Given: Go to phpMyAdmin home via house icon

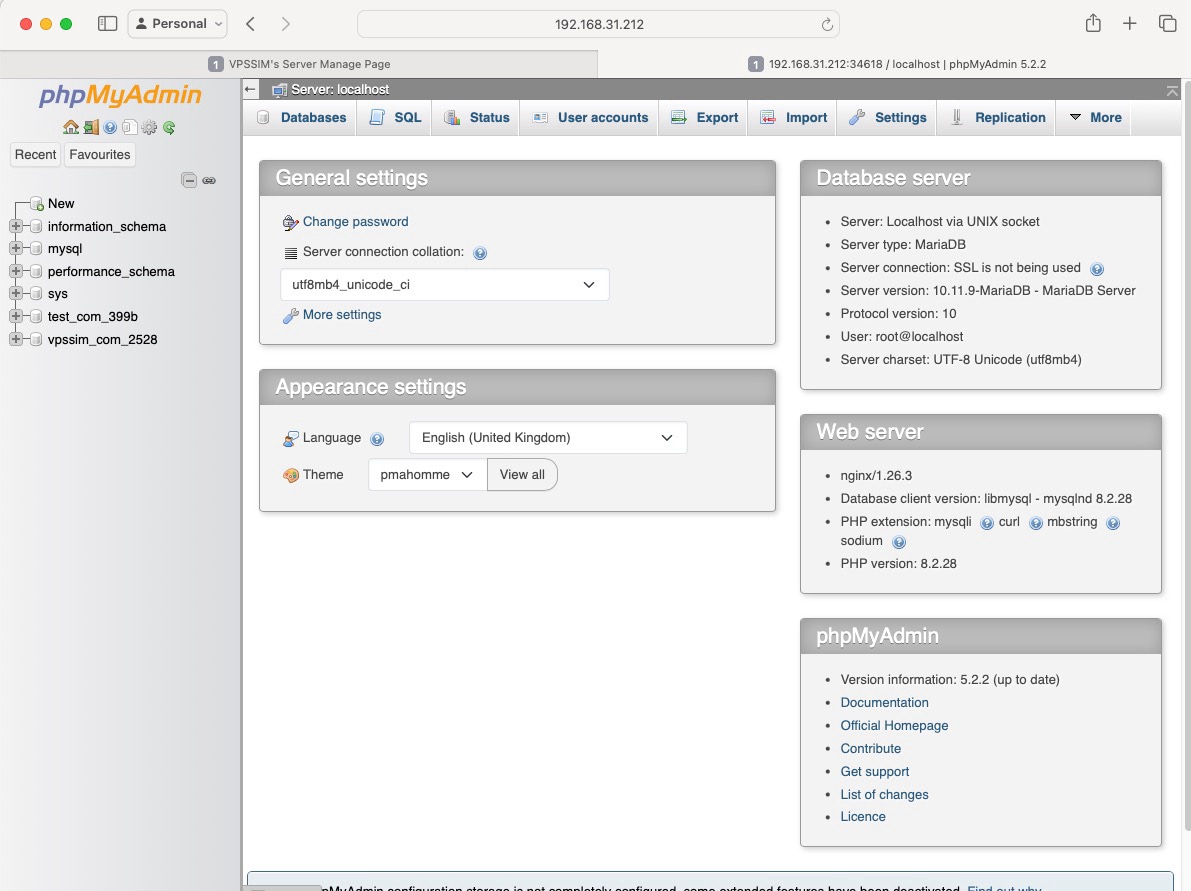Looking at the screenshot, I should click(71, 127).
